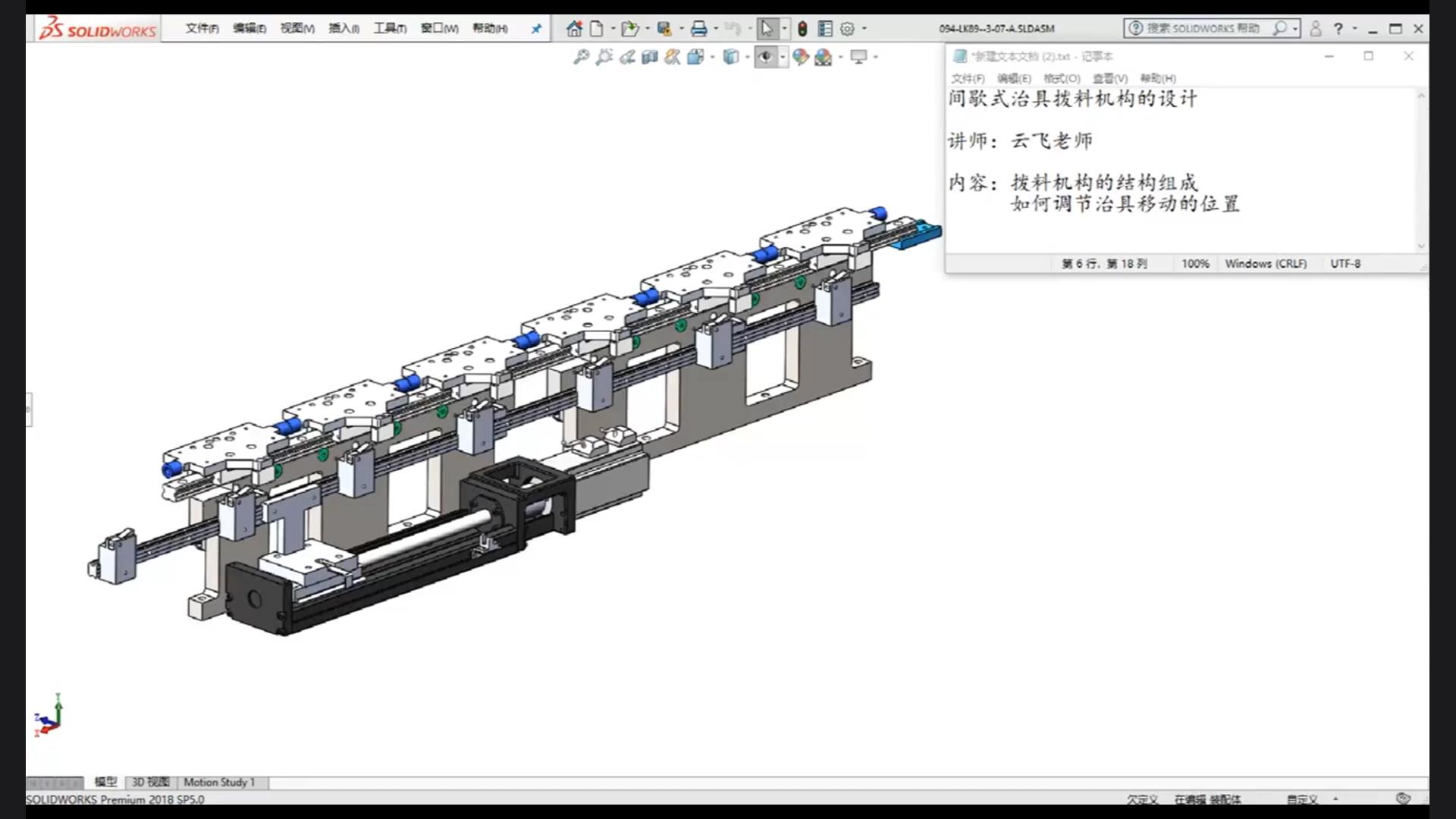Open the Options gear icon
The width and height of the screenshot is (1456, 819).
pos(847,29)
